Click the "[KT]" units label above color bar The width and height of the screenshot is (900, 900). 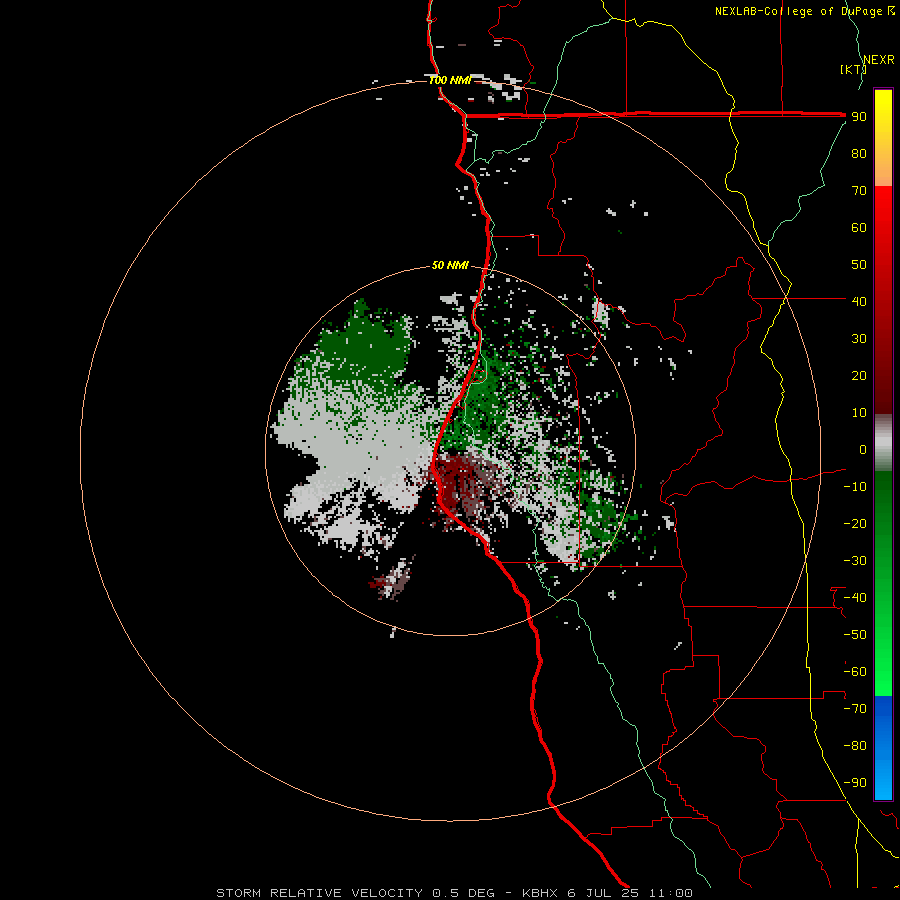tap(853, 69)
